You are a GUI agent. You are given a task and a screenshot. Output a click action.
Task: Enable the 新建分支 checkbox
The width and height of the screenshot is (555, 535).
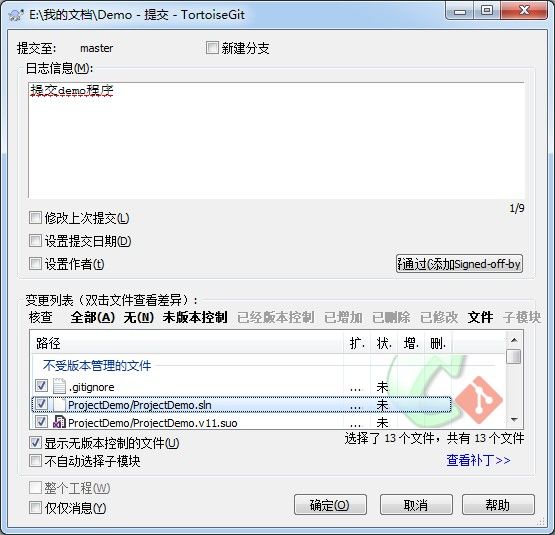coord(212,47)
